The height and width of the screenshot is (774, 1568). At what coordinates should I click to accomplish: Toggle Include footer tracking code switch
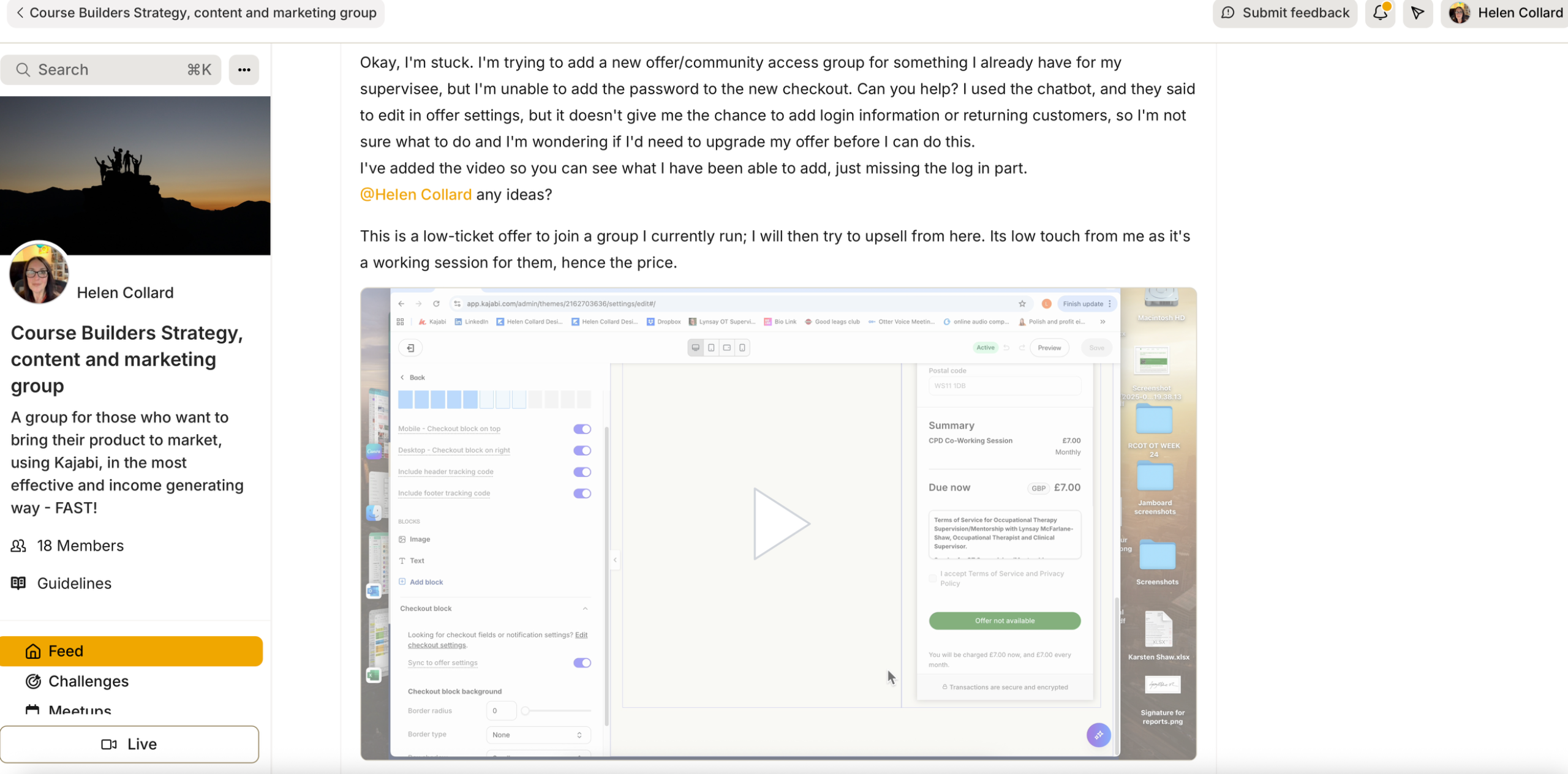pyautogui.click(x=582, y=493)
